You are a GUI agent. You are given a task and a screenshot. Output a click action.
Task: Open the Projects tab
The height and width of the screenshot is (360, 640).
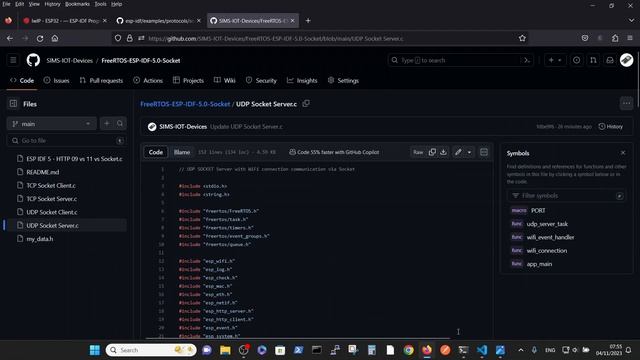188,80
